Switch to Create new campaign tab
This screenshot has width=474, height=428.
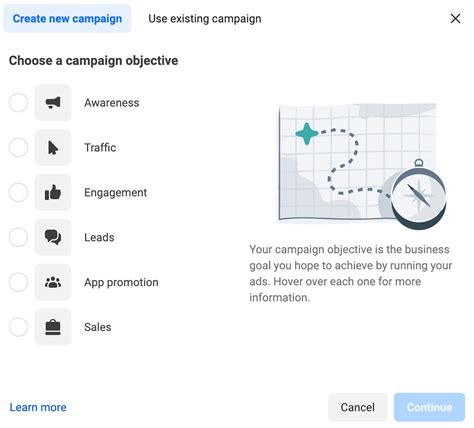tap(67, 19)
